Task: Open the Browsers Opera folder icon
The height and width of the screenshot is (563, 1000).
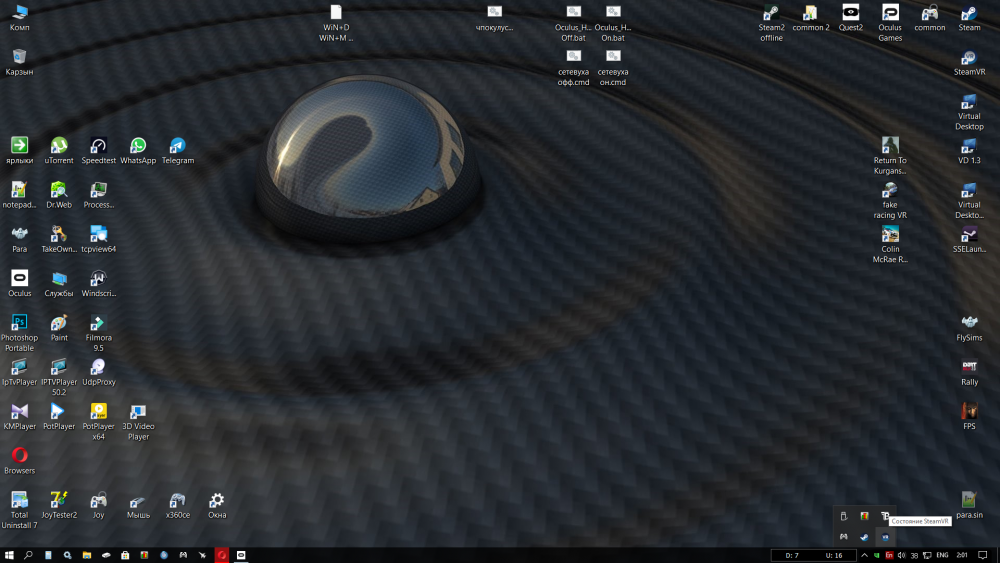Action: (20, 461)
